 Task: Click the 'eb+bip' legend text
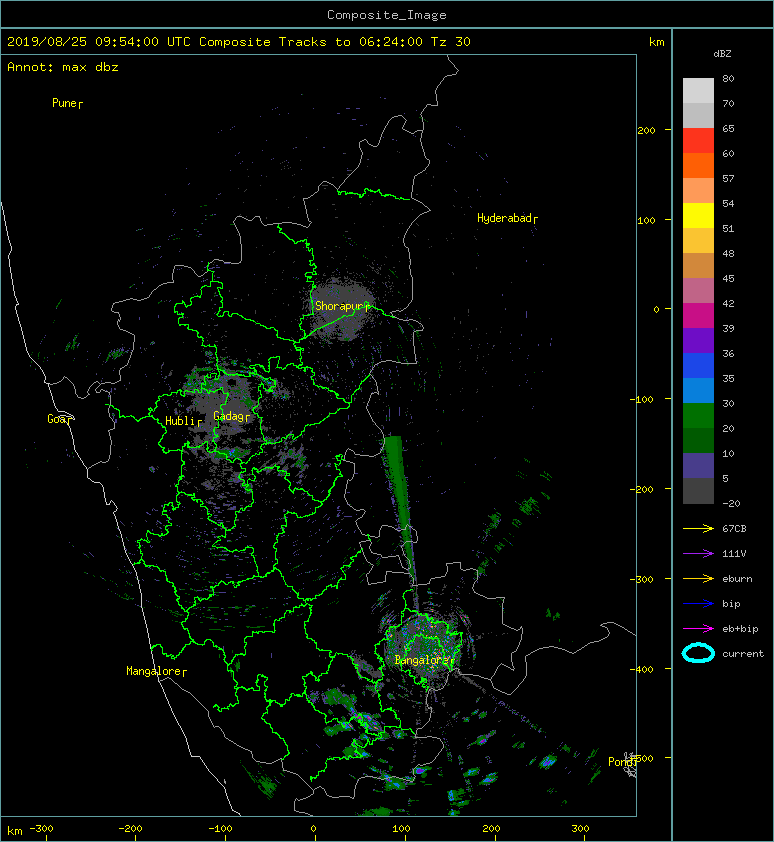pyautogui.click(x=740, y=628)
